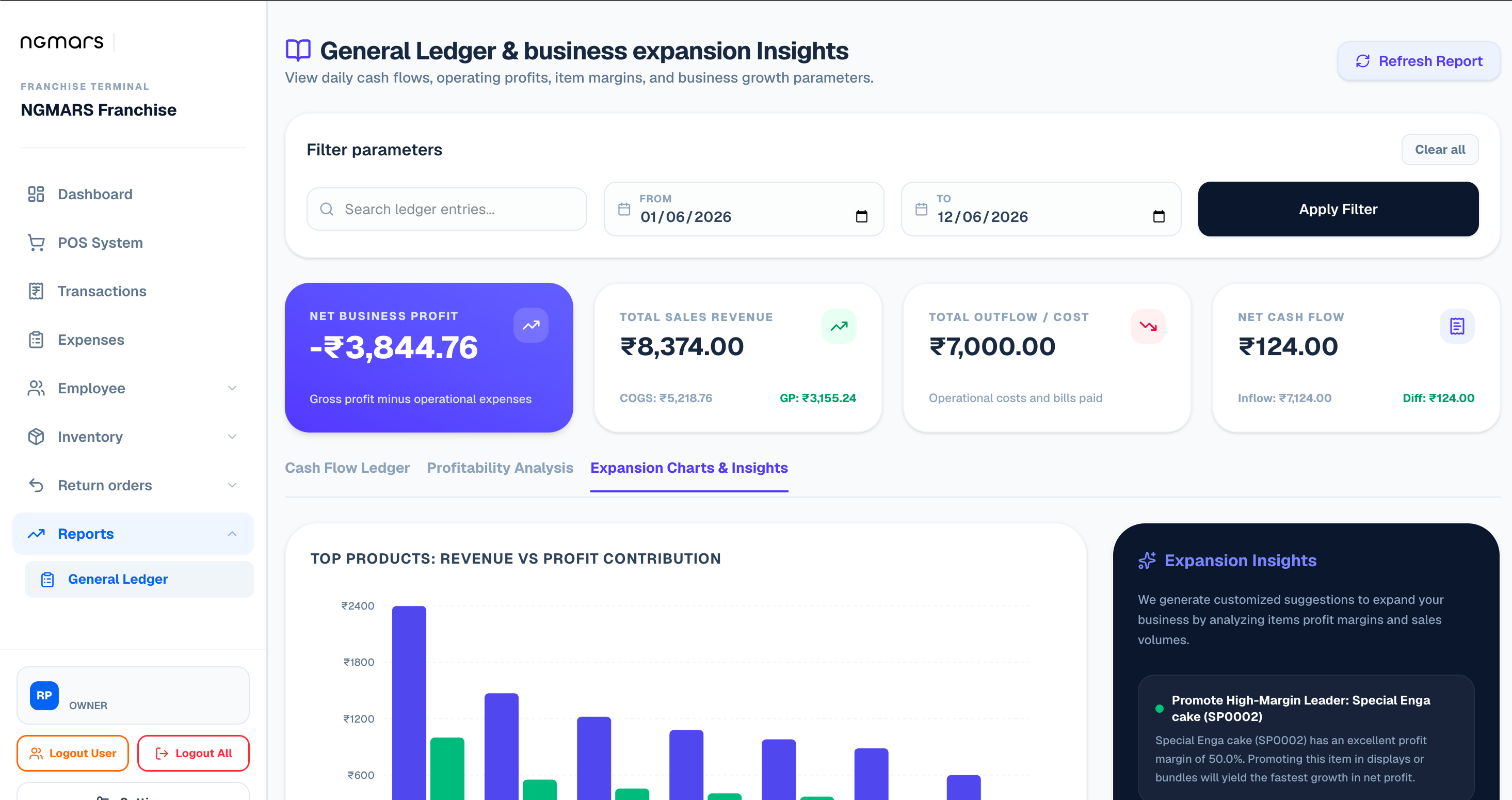Click the Logout User button
This screenshot has height=800, width=1512.
pos(73,753)
